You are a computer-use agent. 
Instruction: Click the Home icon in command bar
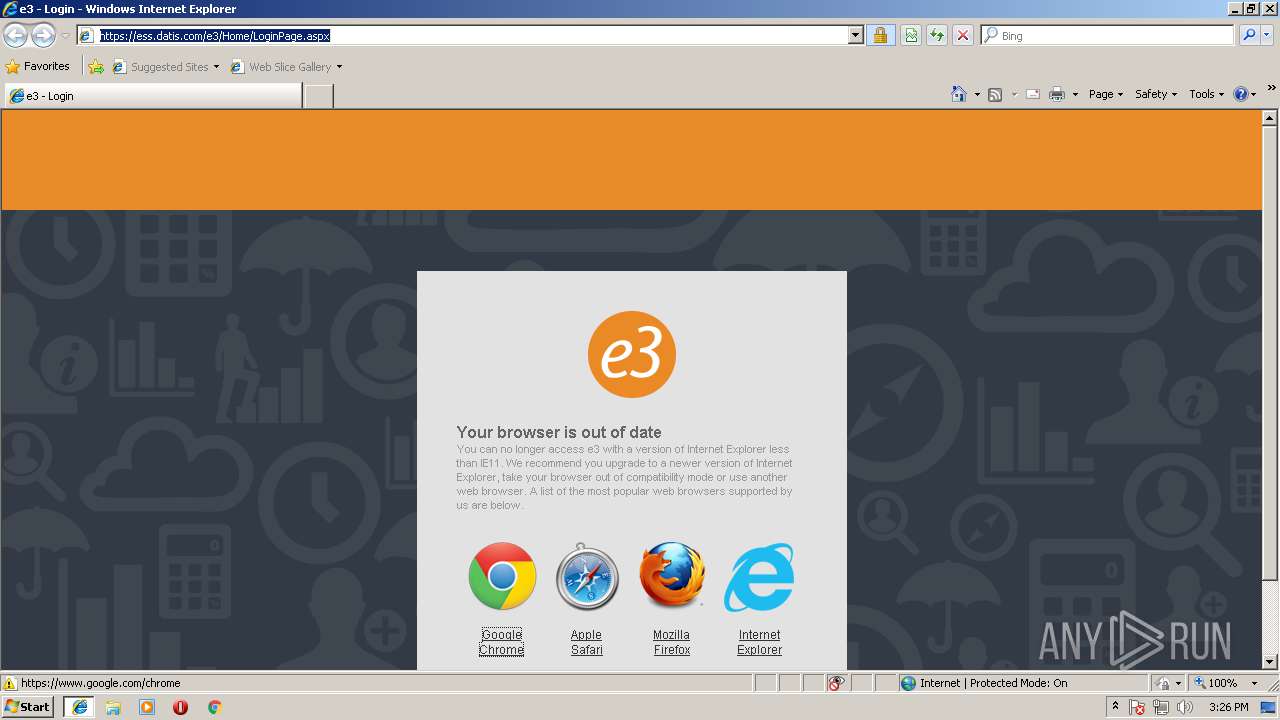[958, 94]
